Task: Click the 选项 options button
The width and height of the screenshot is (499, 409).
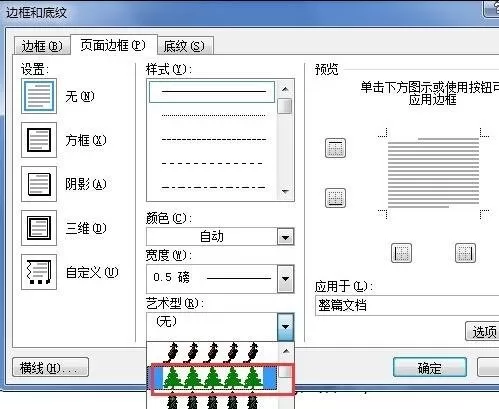Action: coord(482,331)
